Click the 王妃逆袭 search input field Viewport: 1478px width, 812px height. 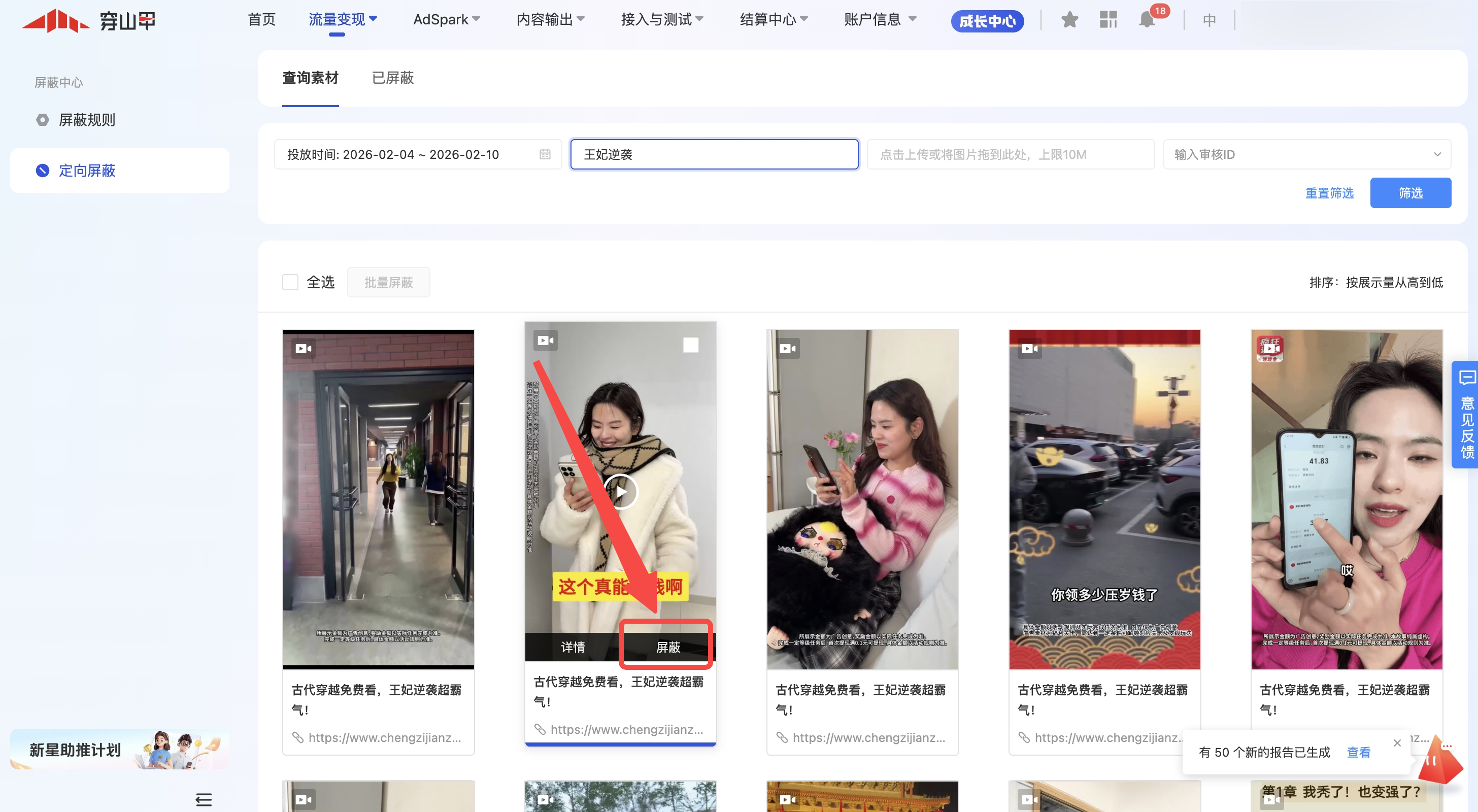tap(714, 154)
